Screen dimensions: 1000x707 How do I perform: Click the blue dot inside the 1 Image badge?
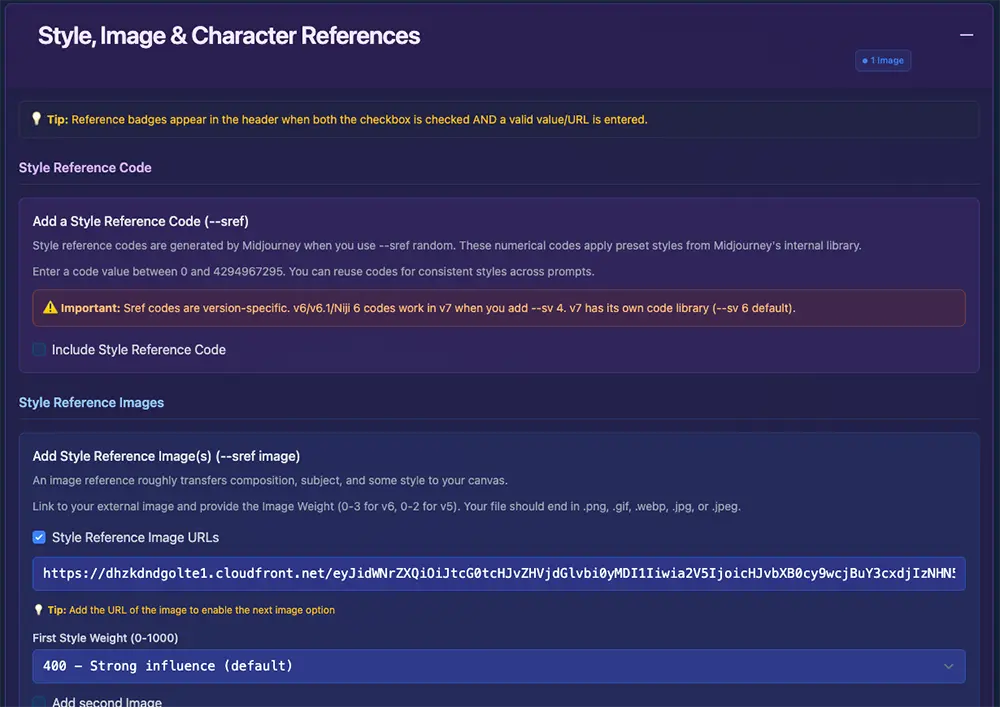tap(864, 60)
